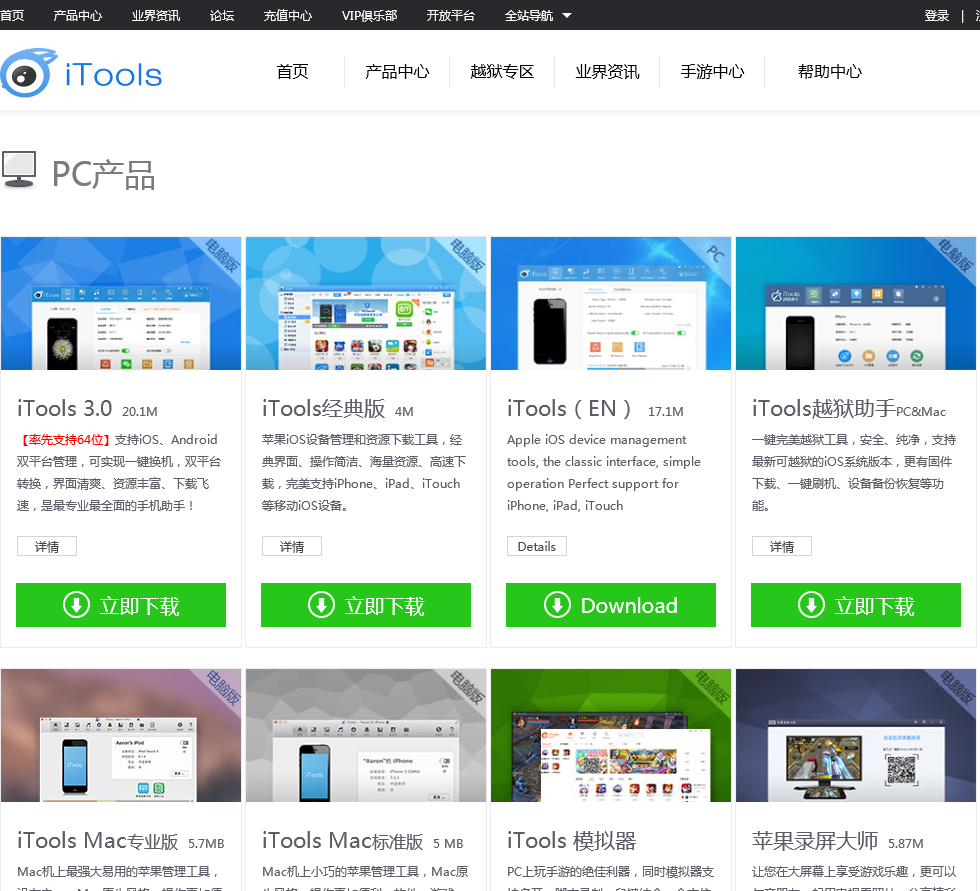Viewport: 980px width, 891px height.
Task: Select 手游中心 in the main navigation
Action: 712,72
